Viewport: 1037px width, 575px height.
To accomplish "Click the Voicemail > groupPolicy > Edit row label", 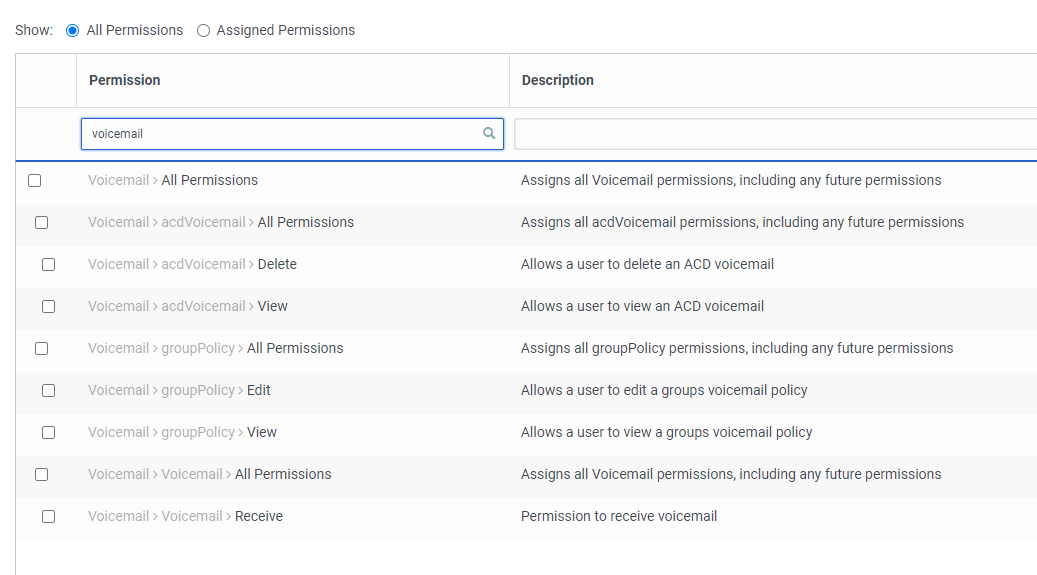I will coord(179,390).
